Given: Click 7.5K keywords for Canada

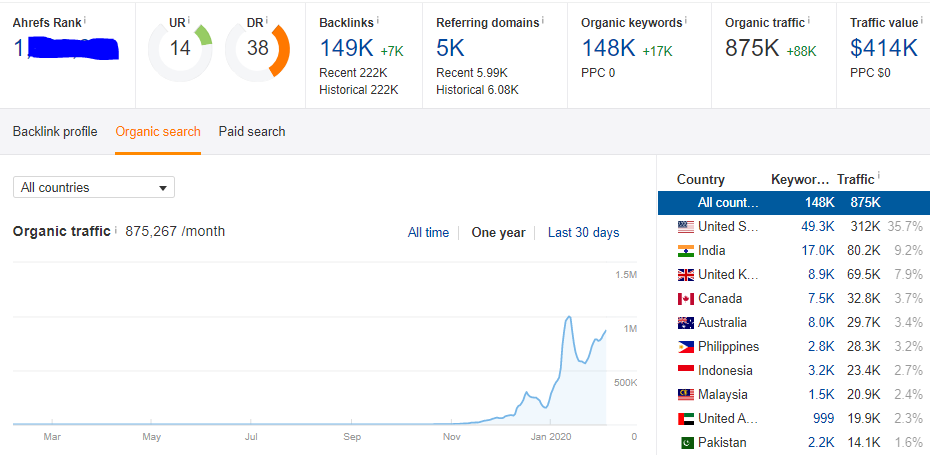Looking at the screenshot, I should 821,298.
